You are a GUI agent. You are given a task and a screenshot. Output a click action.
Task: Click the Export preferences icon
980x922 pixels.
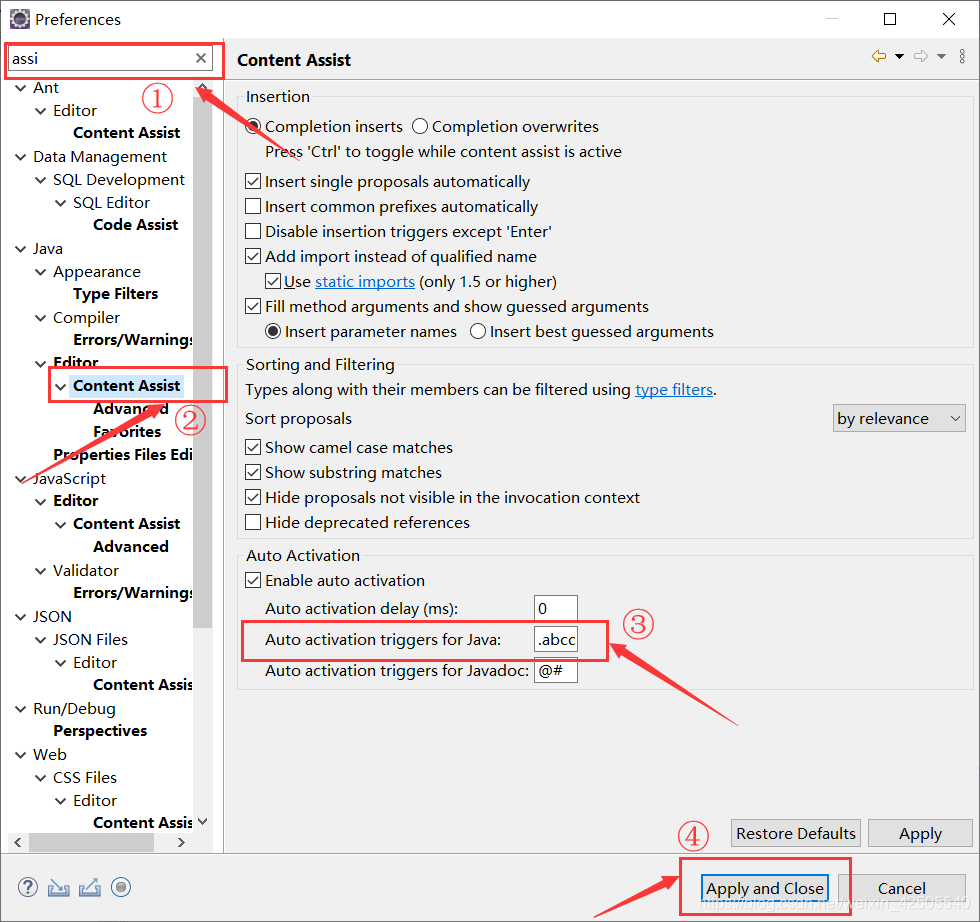[x=90, y=887]
